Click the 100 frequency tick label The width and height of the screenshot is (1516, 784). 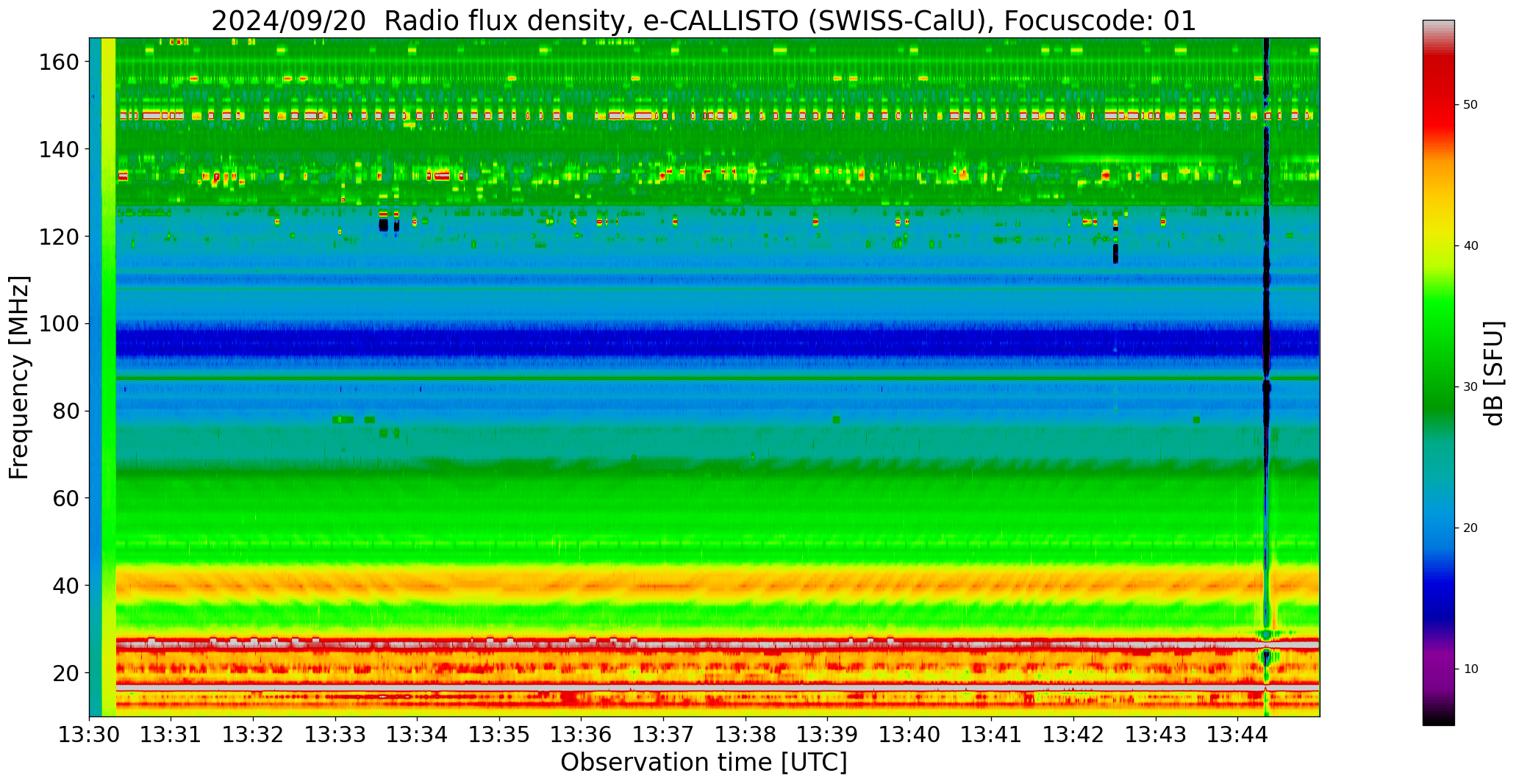59,324
